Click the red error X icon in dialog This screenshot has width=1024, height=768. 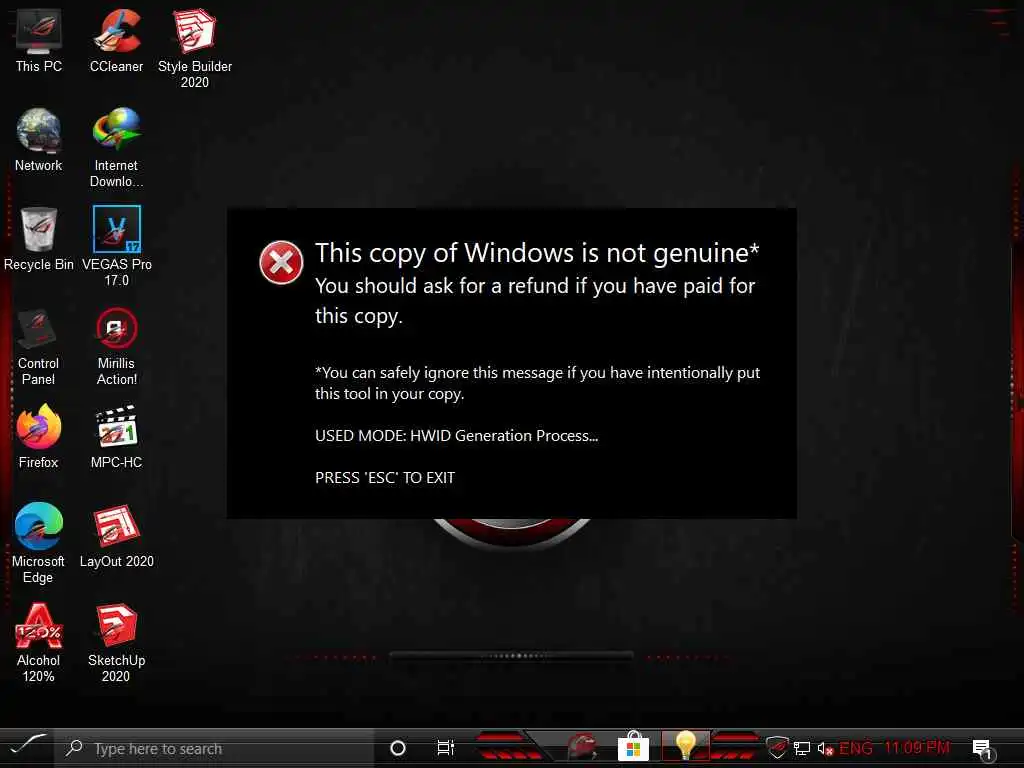click(281, 263)
